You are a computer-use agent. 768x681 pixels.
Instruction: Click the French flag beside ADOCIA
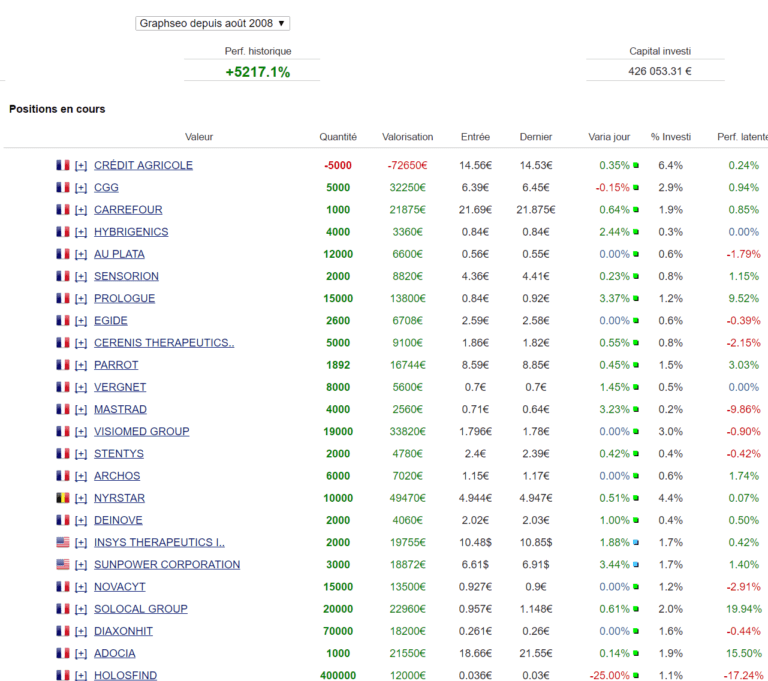pos(63,654)
